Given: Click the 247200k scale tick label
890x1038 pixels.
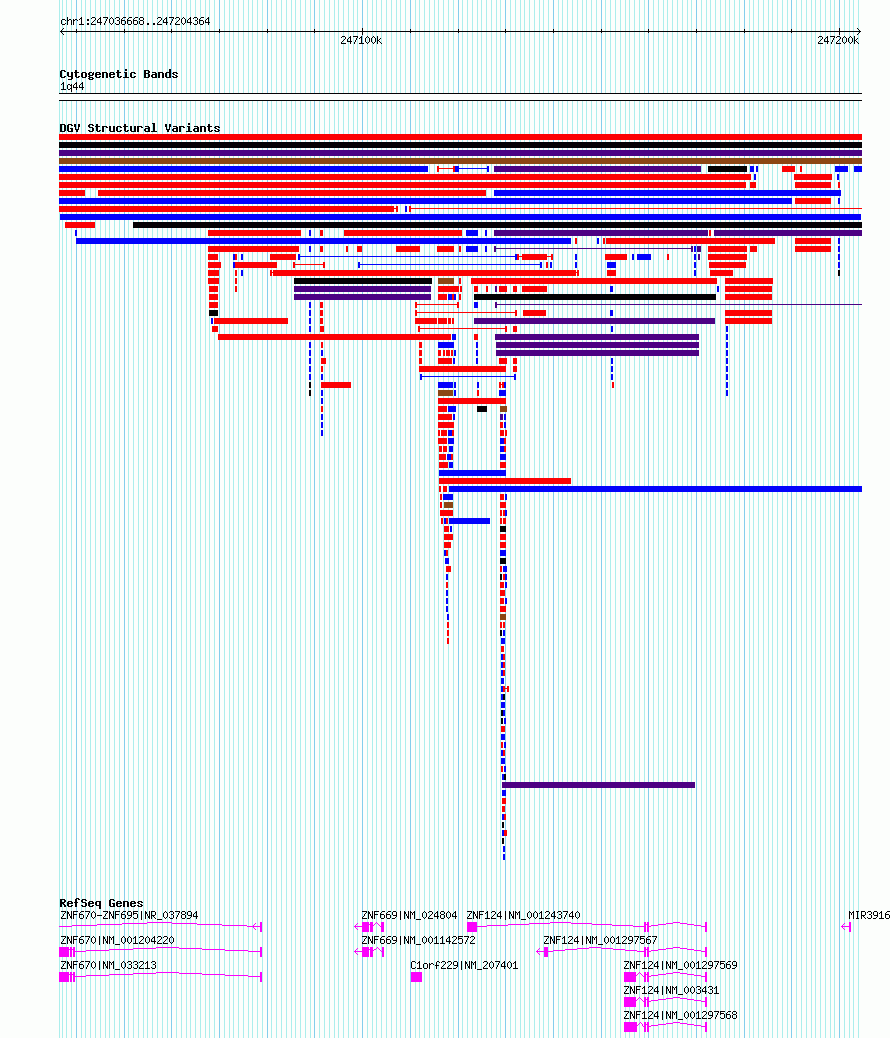Looking at the screenshot, I should tap(838, 40).
